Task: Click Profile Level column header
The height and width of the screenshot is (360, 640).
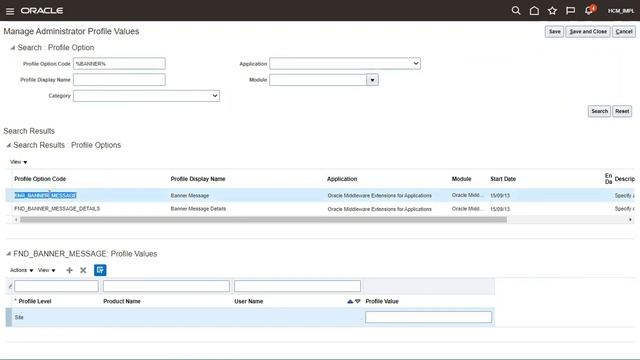Action: [35, 301]
